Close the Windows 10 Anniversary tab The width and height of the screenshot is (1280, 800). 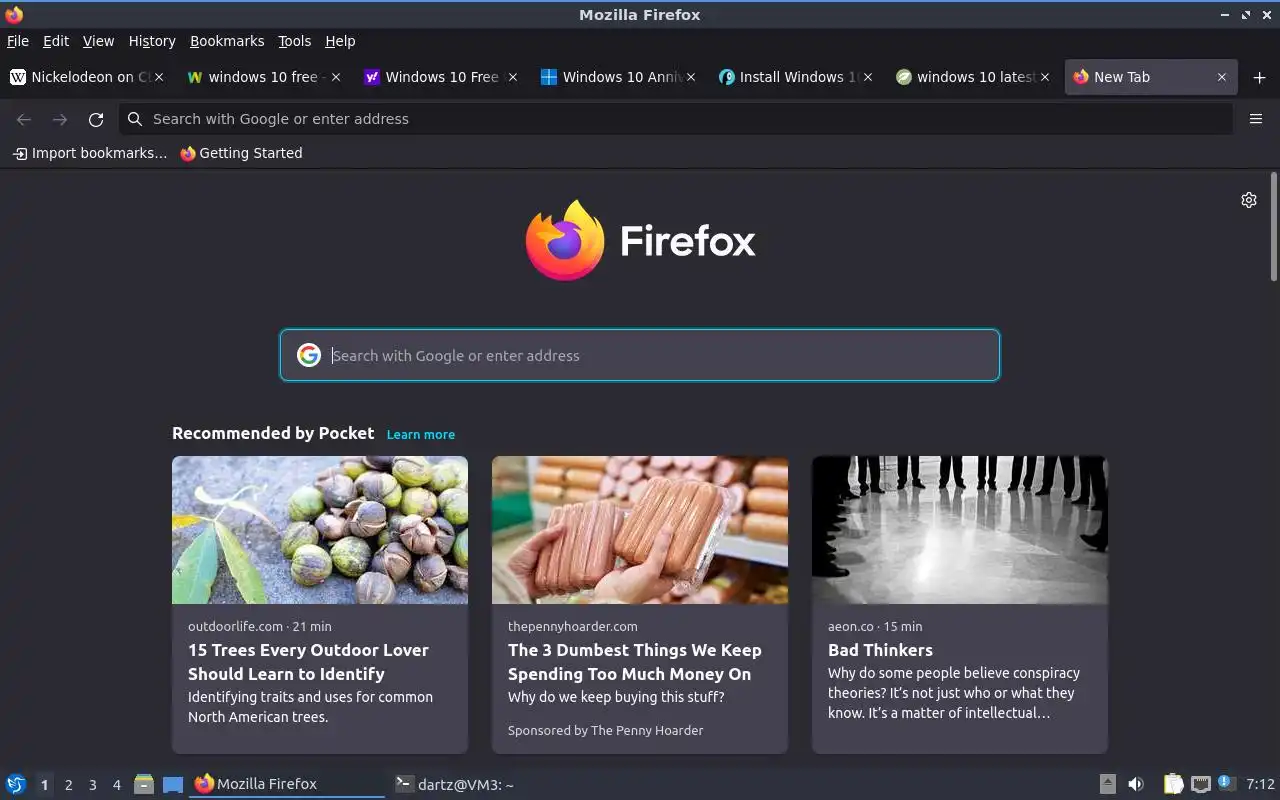tap(690, 77)
